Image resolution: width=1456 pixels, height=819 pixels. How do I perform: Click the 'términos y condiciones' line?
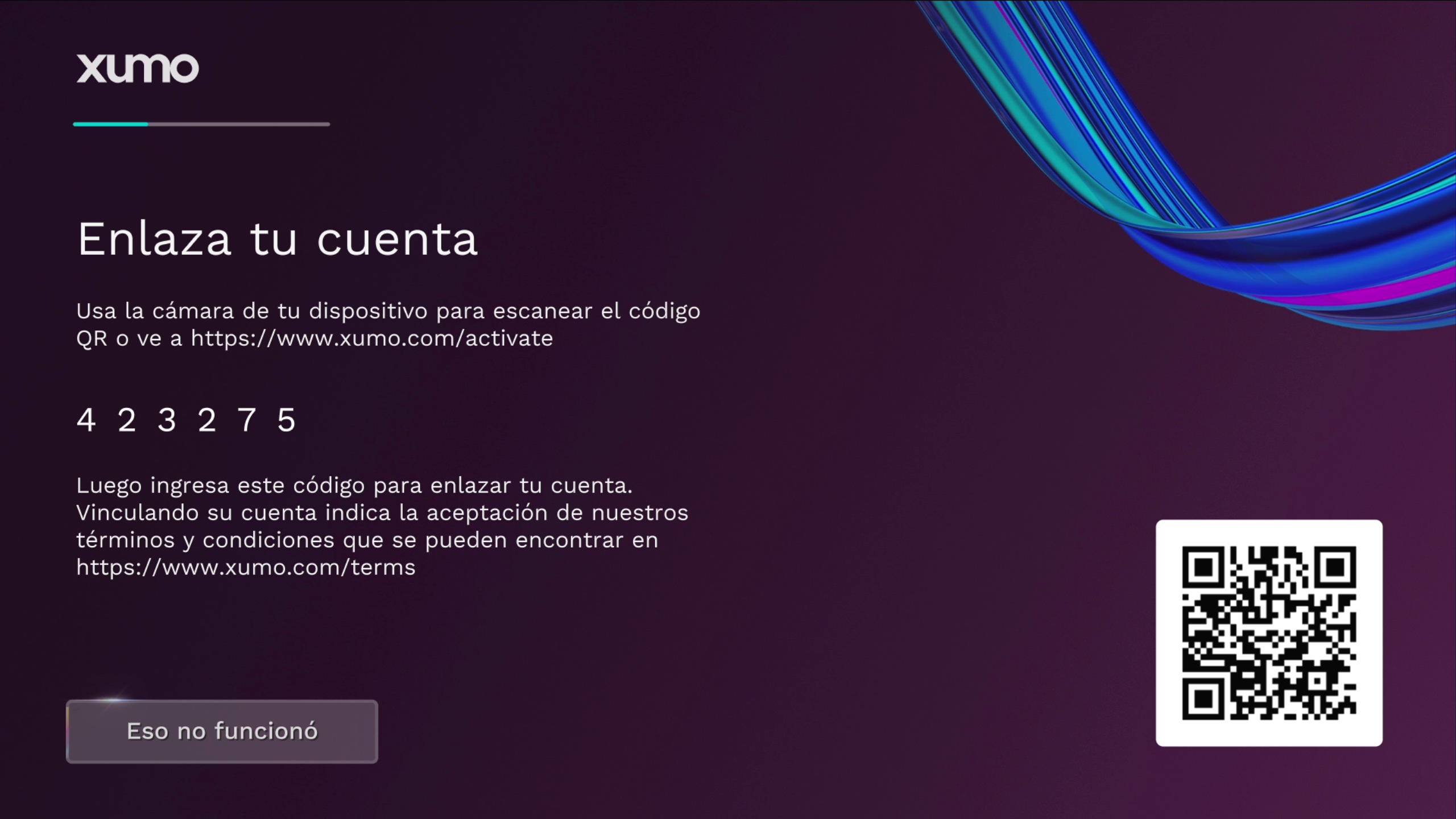[x=367, y=540]
